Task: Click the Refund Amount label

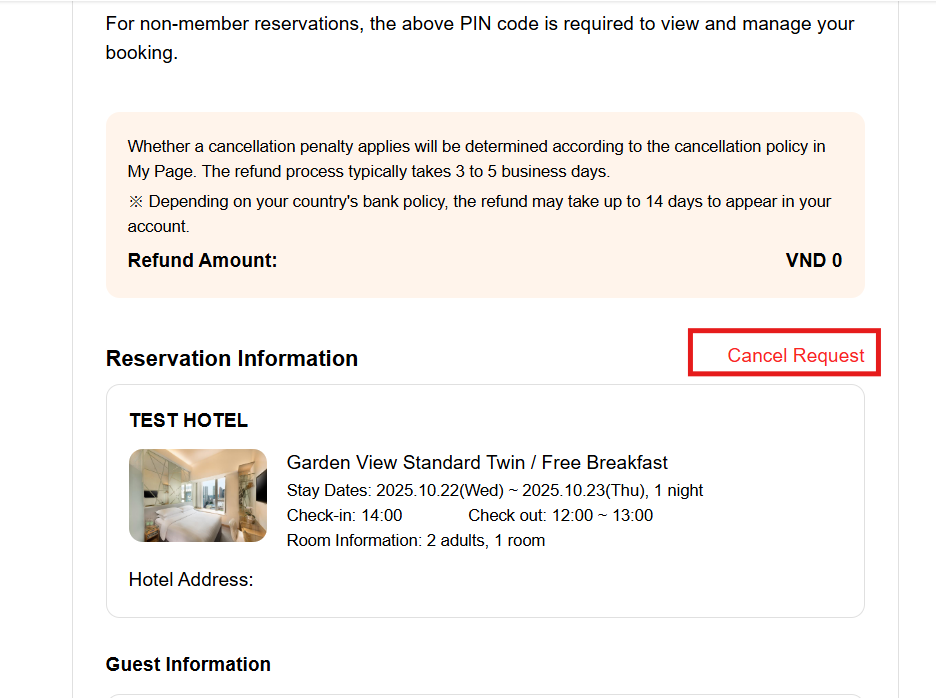Action: [x=202, y=261]
